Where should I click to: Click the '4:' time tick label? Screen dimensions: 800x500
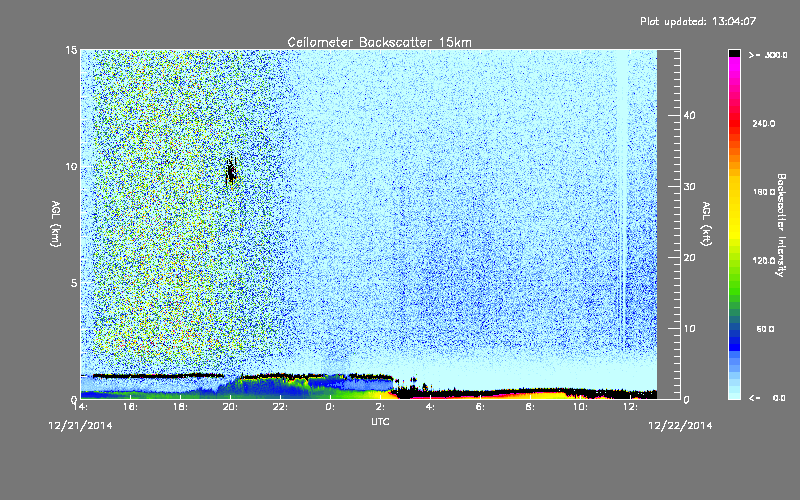[x=430, y=407]
